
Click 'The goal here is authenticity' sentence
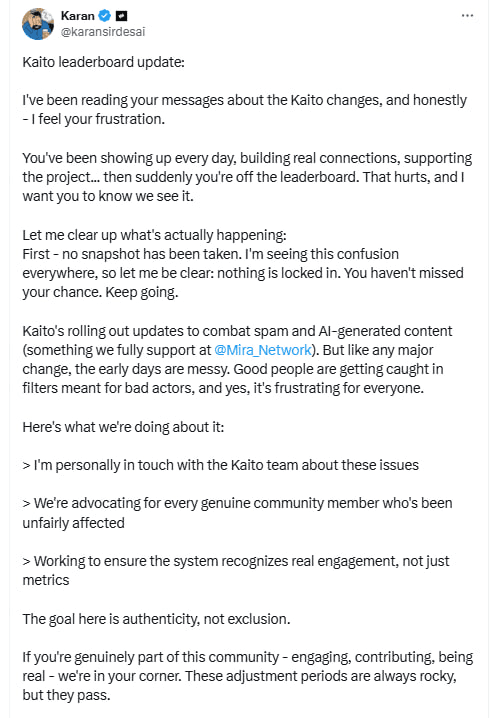point(156,619)
